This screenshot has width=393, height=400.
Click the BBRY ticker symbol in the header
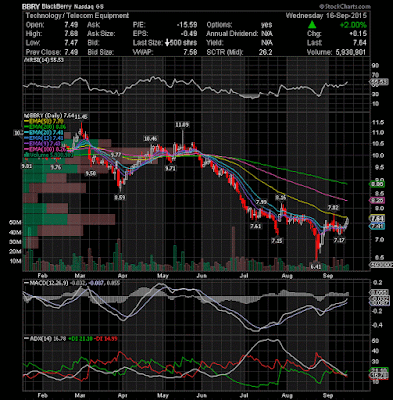click(31, 7)
